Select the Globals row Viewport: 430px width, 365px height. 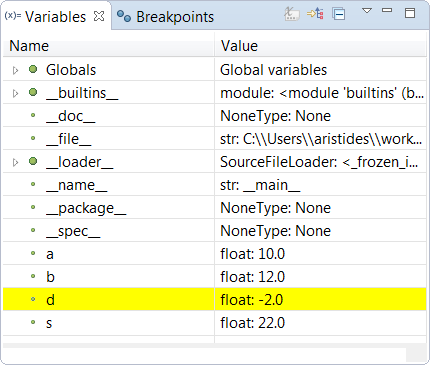click(x=215, y=70)
